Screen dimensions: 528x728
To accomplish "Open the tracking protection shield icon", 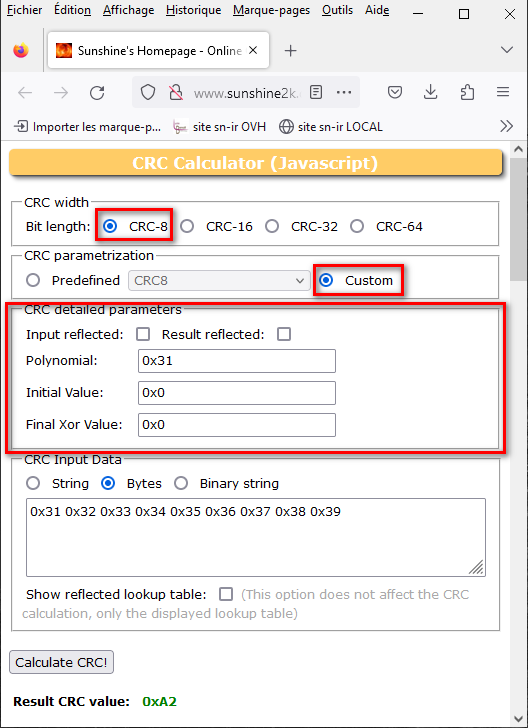I will tap(148, 93).
